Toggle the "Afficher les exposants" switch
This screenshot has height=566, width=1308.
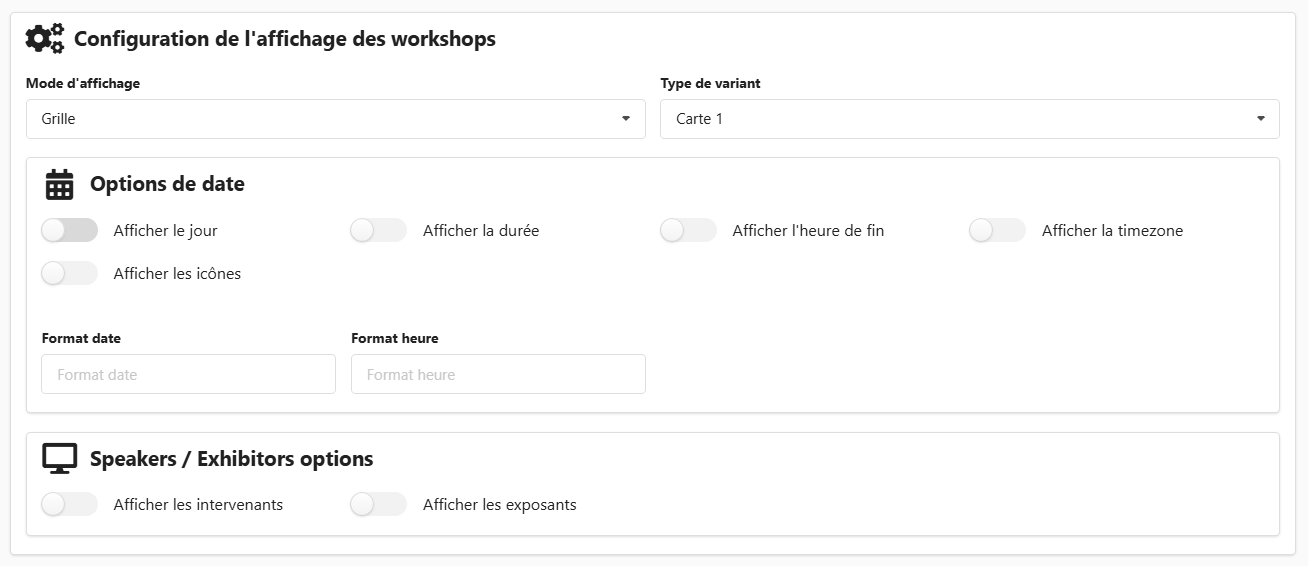tap(378, 505)
